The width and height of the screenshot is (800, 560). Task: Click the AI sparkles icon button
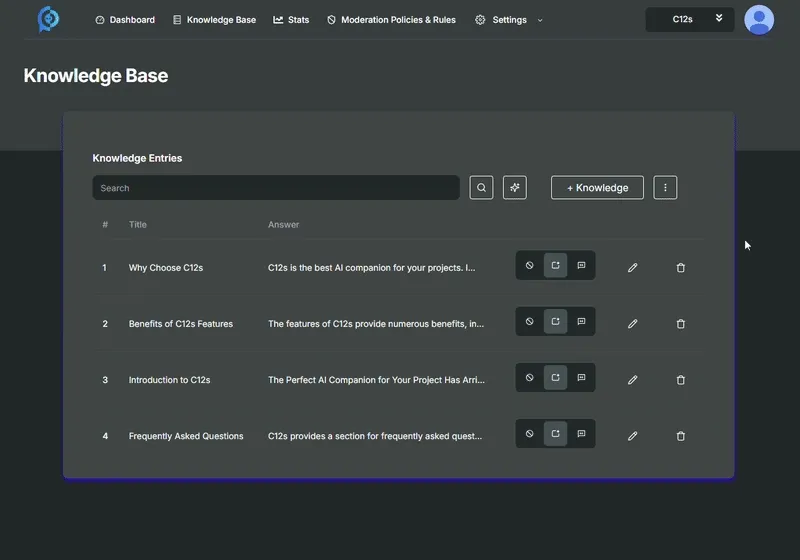[514, 188]
